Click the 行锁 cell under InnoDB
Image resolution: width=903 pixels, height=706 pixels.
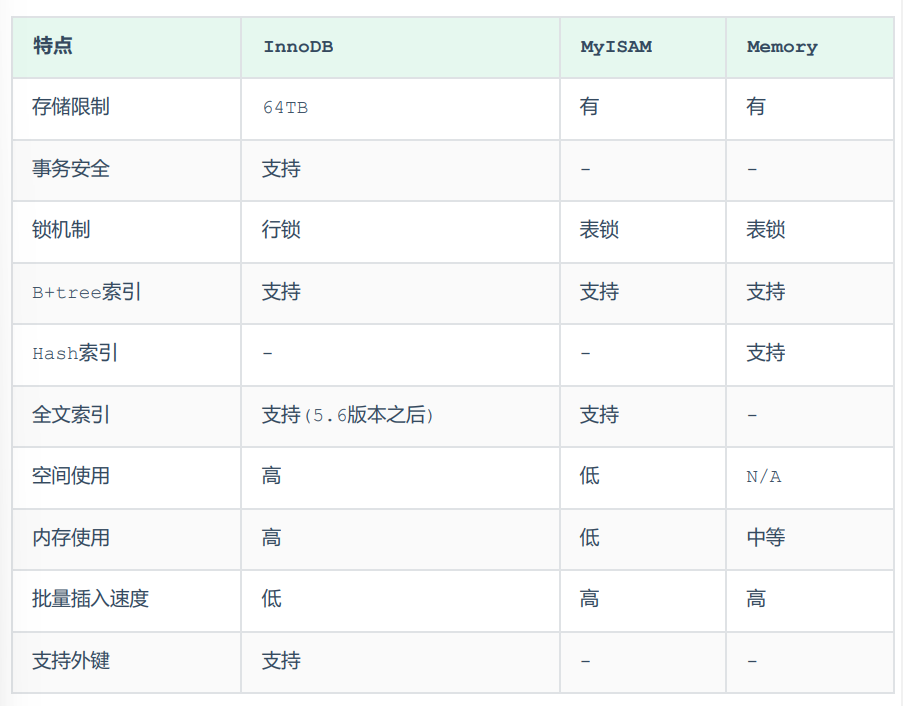click(x=281, y=230)
